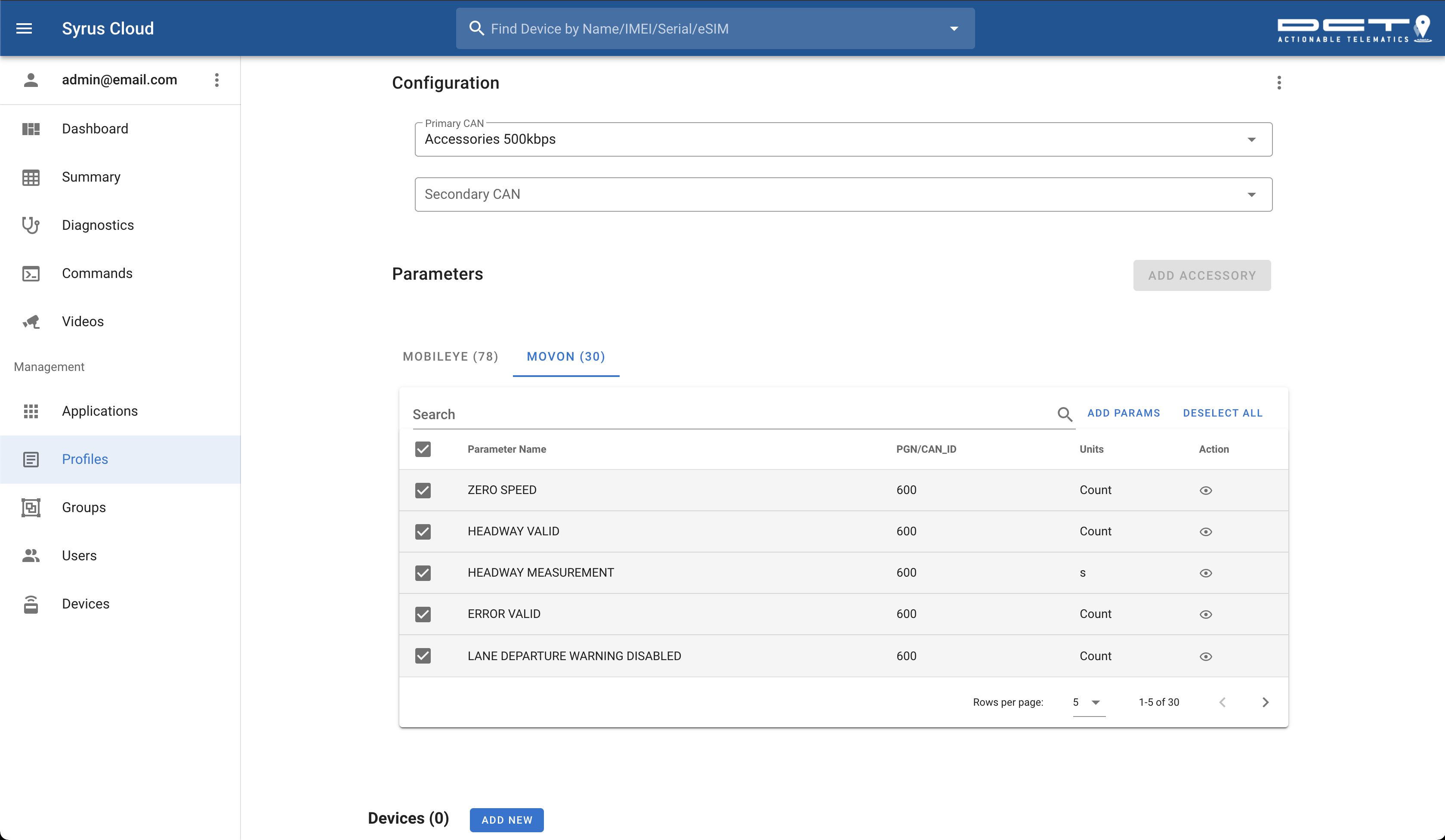Go to Commands page

tap(120, 274)
